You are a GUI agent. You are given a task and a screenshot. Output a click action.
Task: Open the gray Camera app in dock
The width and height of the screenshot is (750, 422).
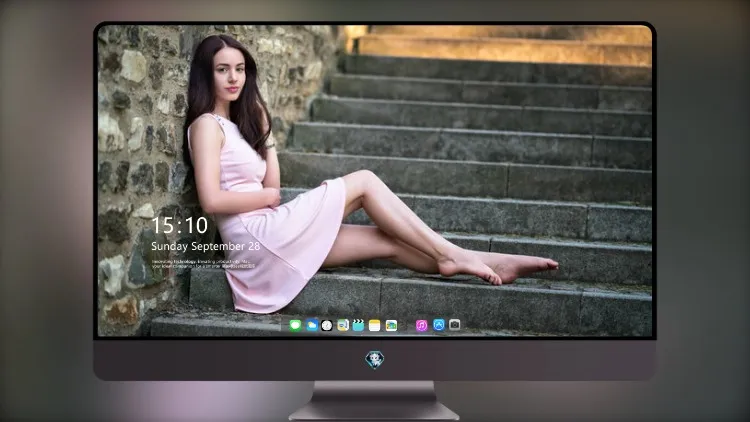[454, 325]
